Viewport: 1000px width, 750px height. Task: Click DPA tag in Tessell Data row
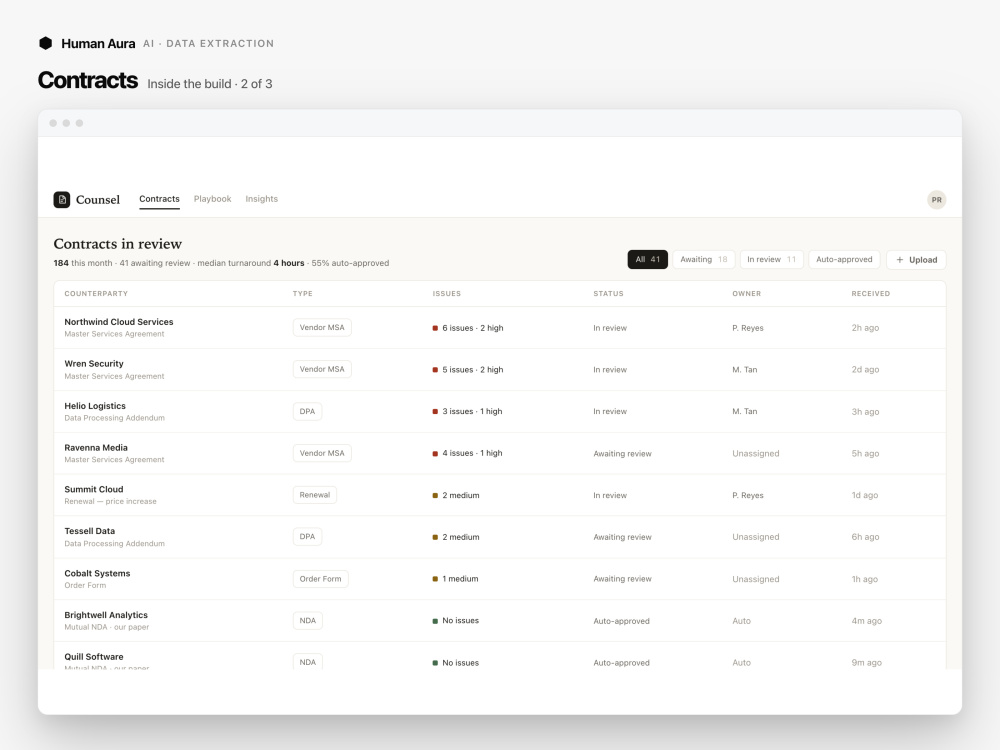coord(307,536)
